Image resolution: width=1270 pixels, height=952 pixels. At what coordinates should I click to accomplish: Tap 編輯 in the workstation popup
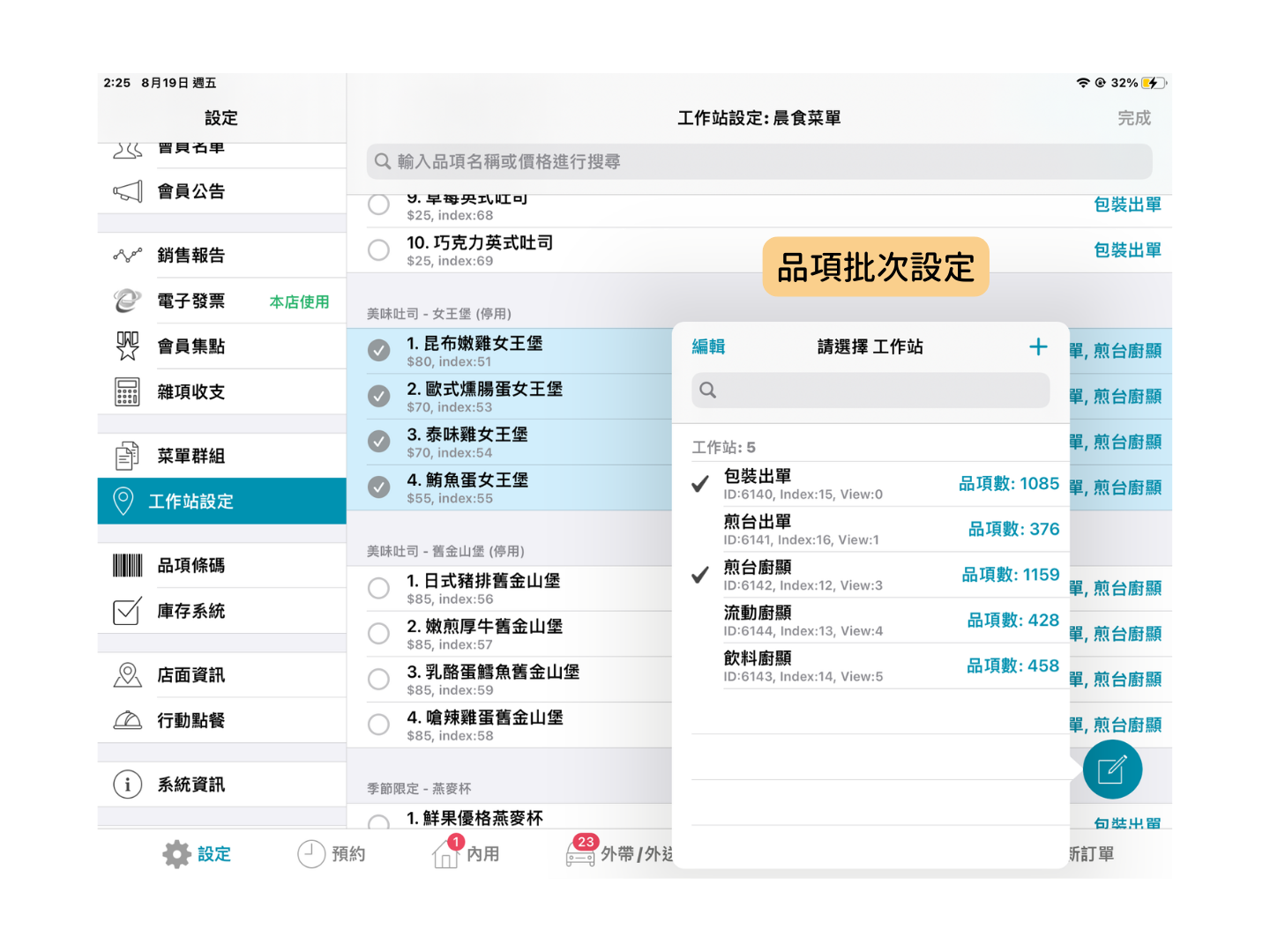(x=708, y=347)
